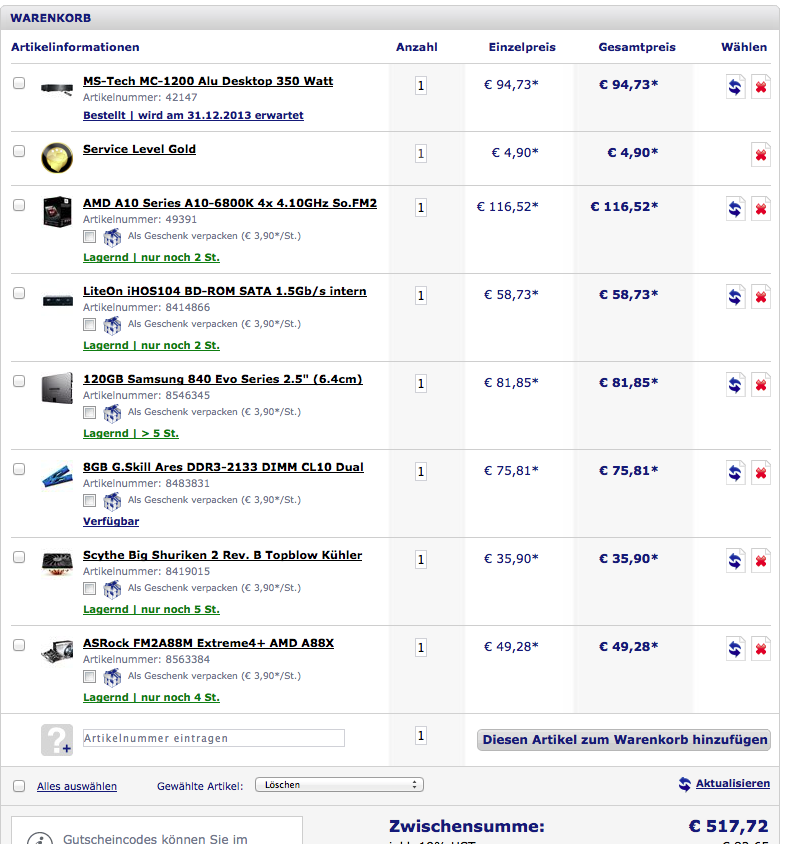The width and height of the screenshot is (790, 844).
Task: Click gift box icon under LiteOn iHOS104
Action: click(x=112, y=325)
